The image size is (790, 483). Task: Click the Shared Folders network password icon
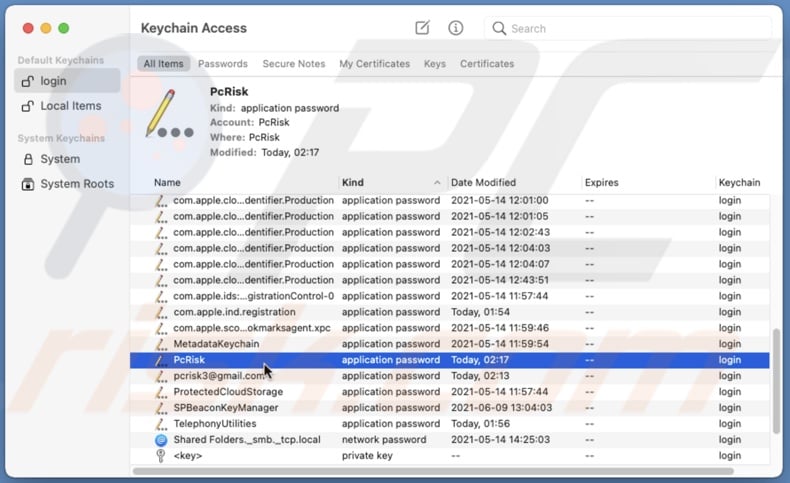pos(161,440)
